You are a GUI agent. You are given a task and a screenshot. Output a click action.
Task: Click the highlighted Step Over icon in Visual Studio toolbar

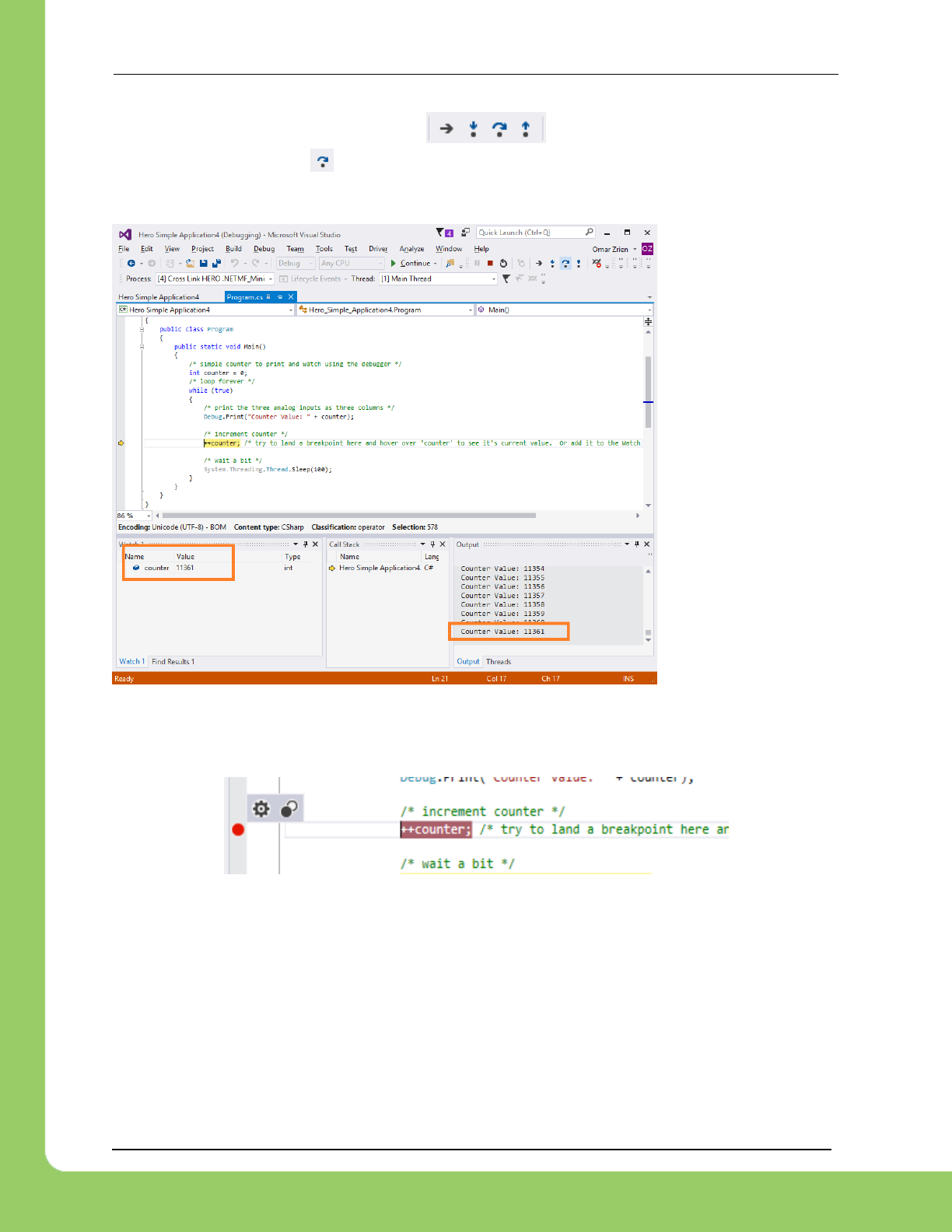(x=565, y=264)
